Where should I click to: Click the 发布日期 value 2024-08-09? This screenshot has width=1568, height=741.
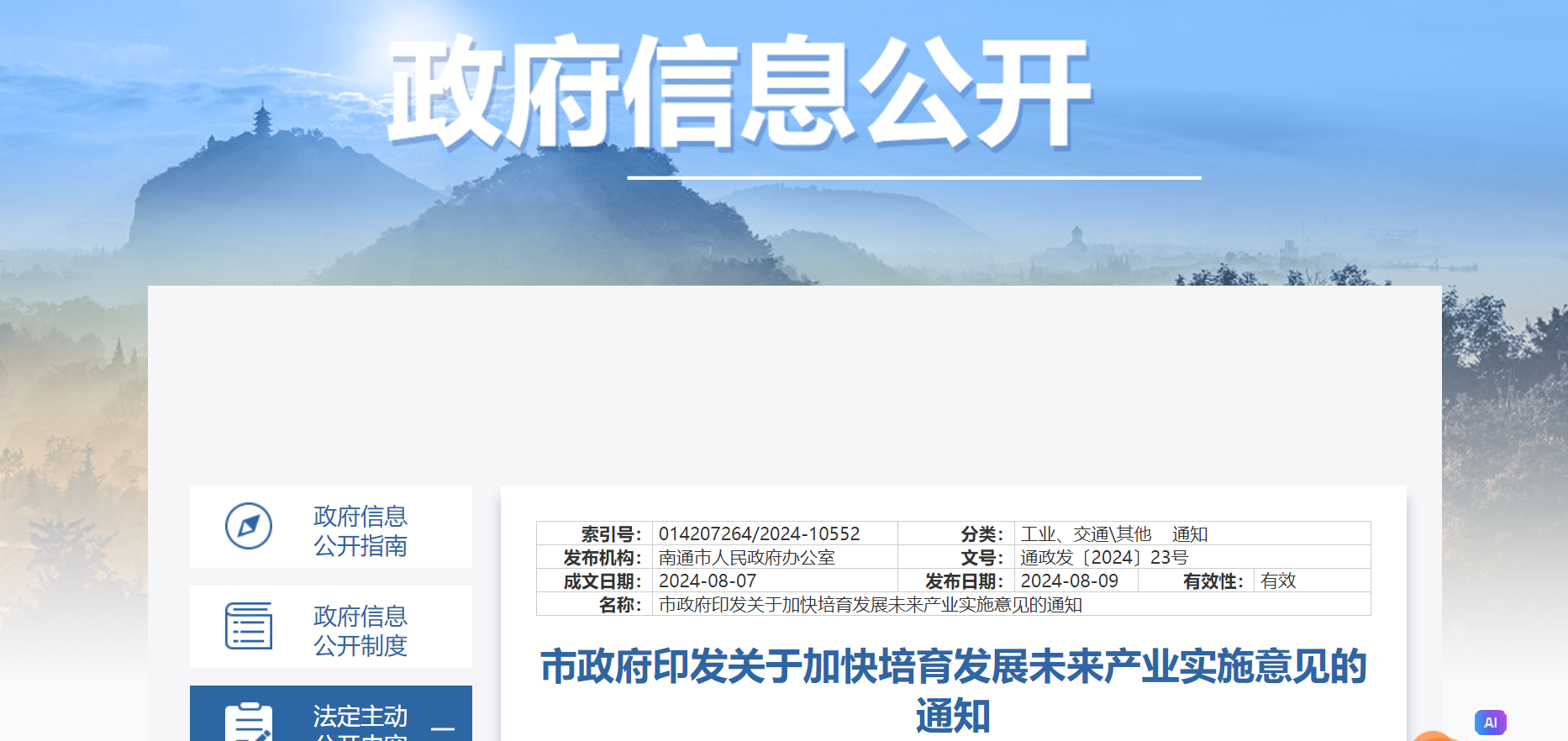click(x=1069, y=581)
